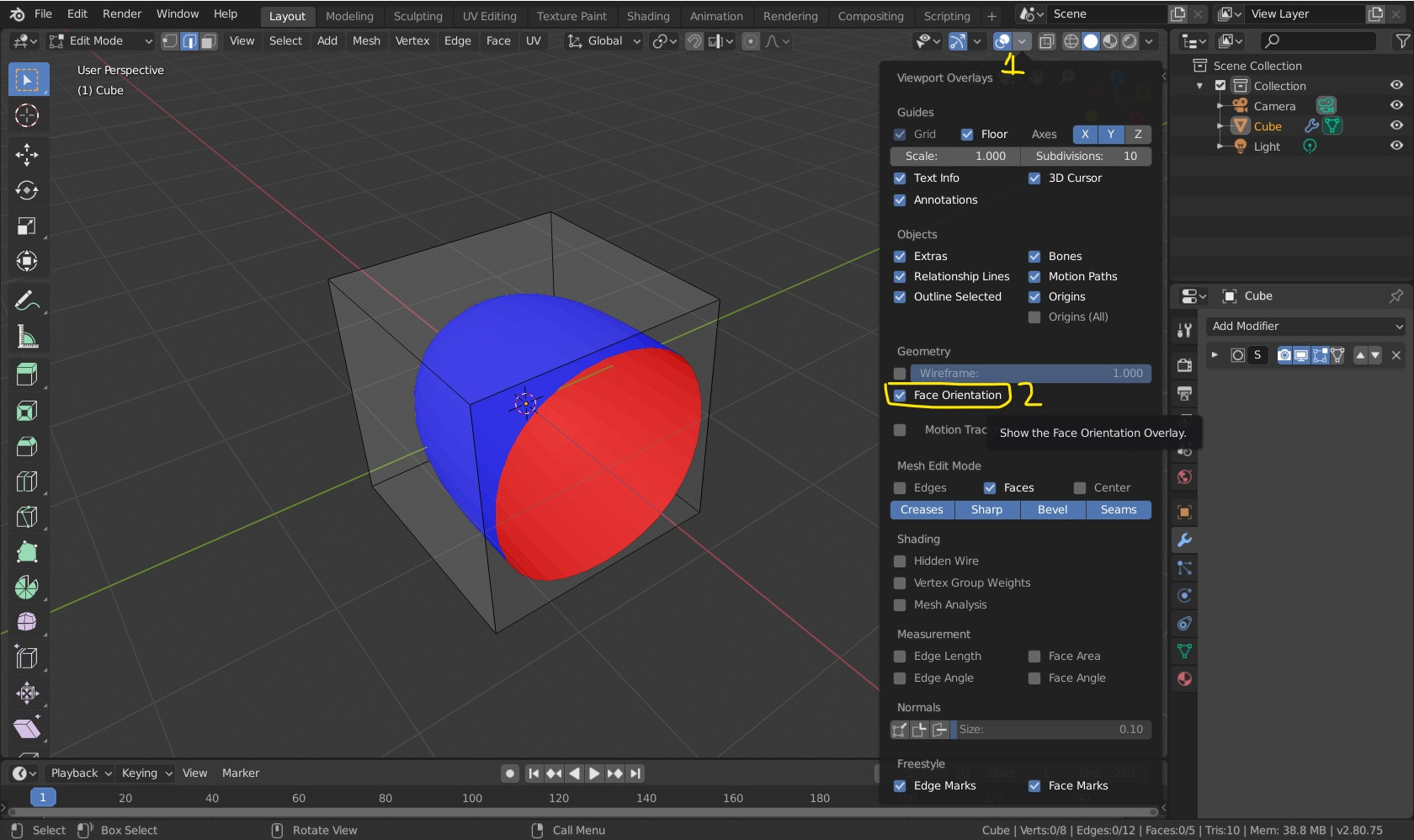This screenshot has width=1414, height=840.
Task: Switch to the Modeling workspace tab
Action: pos(349,16)
